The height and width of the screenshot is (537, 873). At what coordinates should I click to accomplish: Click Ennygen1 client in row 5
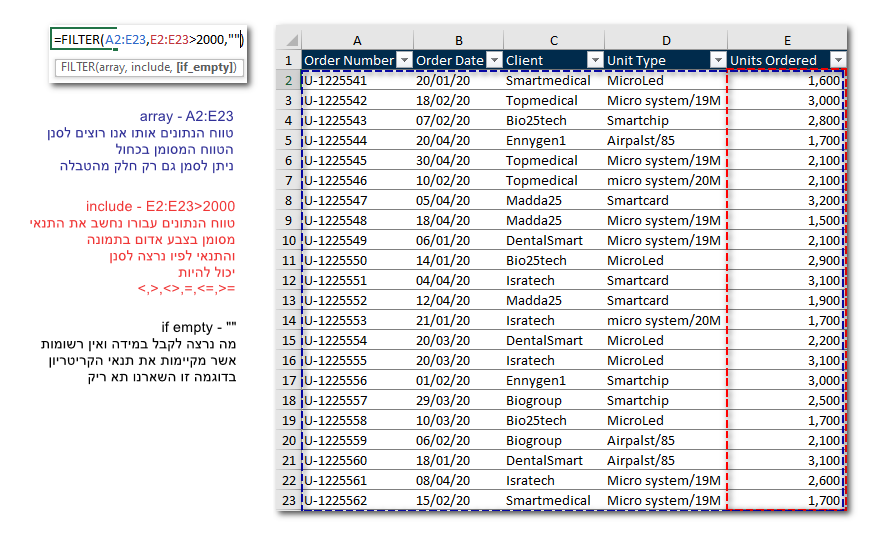coord(553,140)
